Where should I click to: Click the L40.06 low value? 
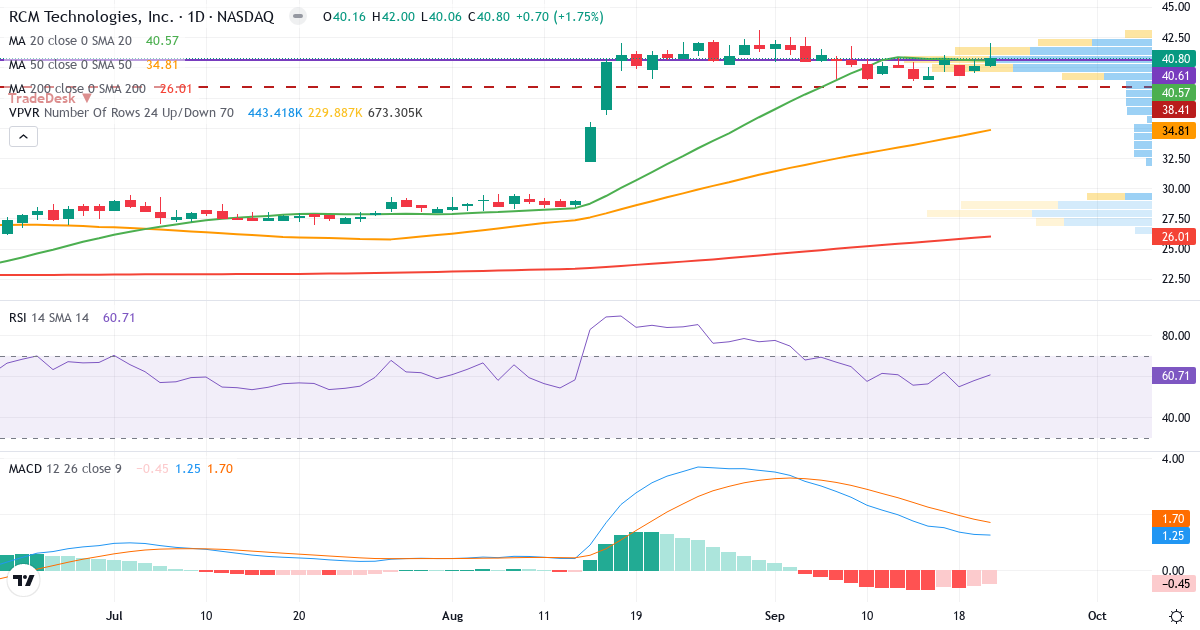point(441,17)
